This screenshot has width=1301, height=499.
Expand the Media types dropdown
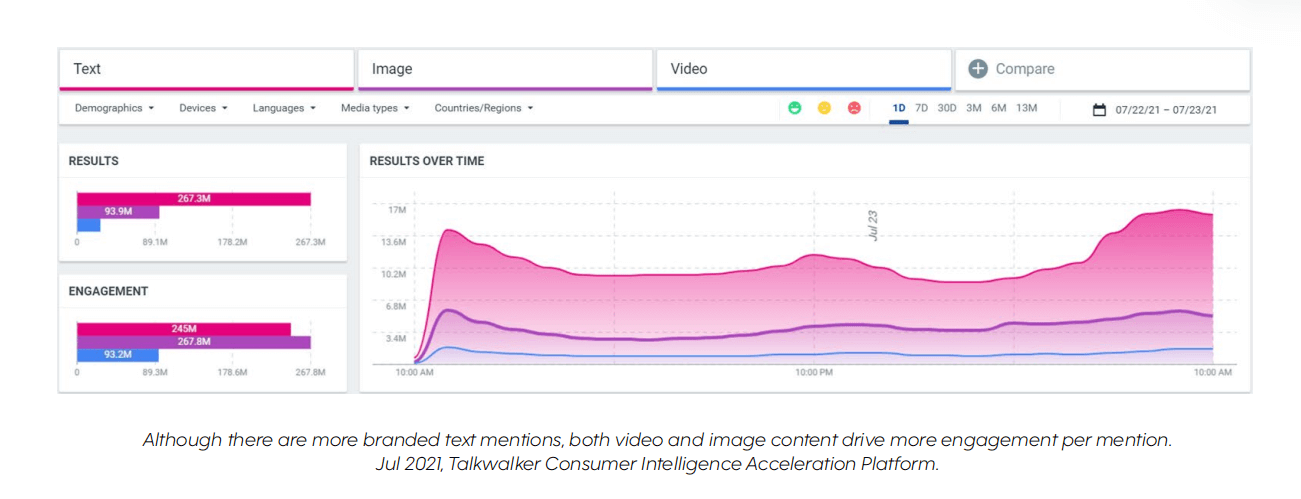coord(375,108)
